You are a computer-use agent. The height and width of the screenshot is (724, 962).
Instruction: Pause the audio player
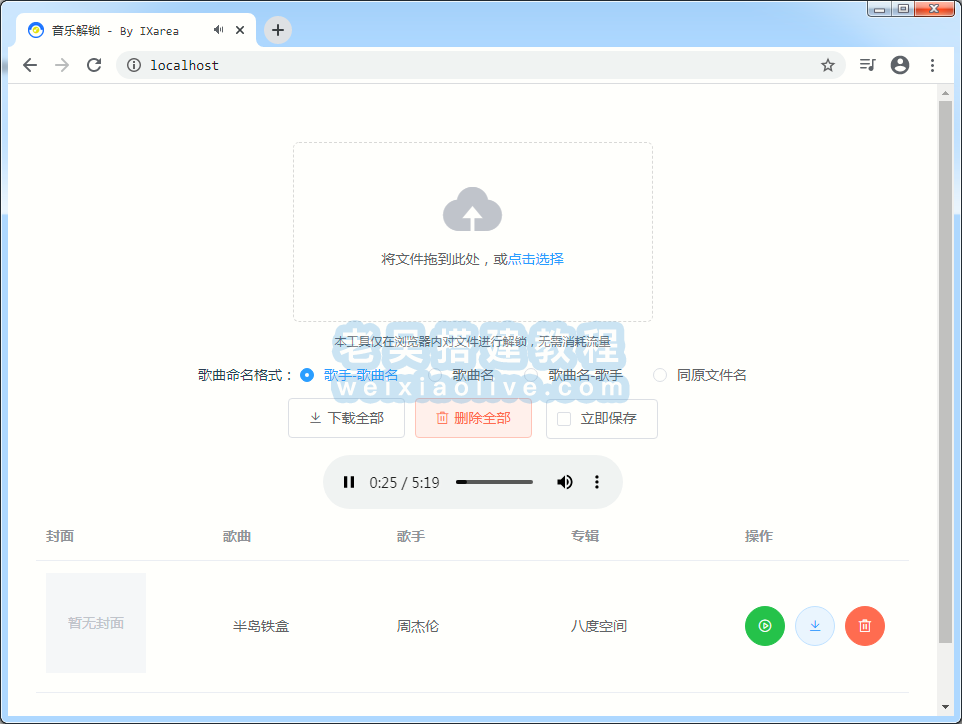click(x=349, y=482)
